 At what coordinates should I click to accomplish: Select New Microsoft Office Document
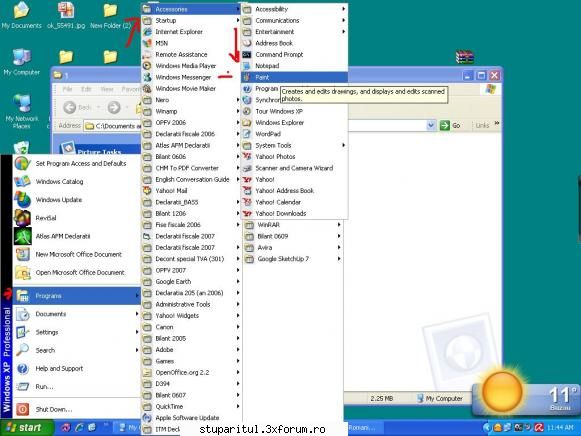tap(77, 254)
